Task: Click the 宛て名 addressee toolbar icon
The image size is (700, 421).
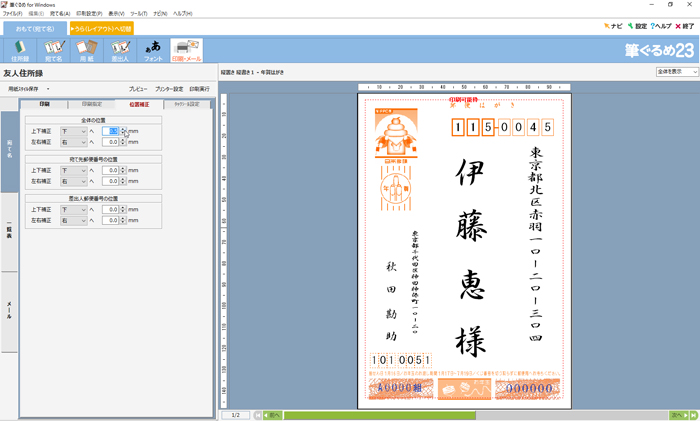Action: click(53, 50)
